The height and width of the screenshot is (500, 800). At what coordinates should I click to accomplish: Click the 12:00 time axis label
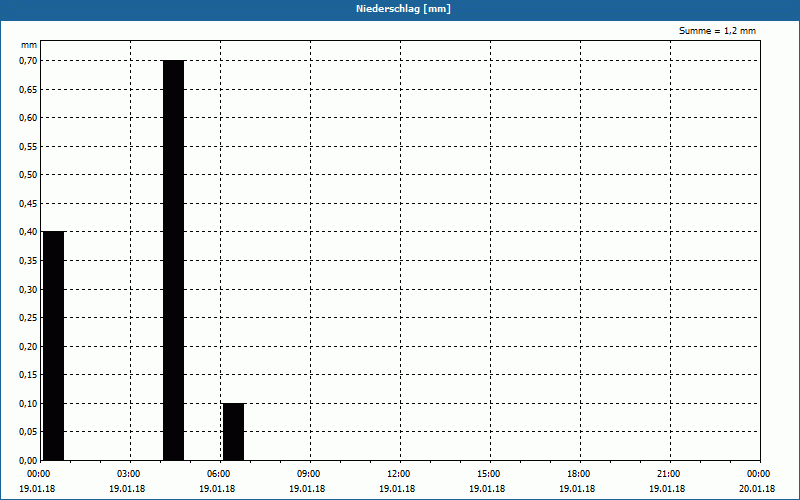(398, 474)
